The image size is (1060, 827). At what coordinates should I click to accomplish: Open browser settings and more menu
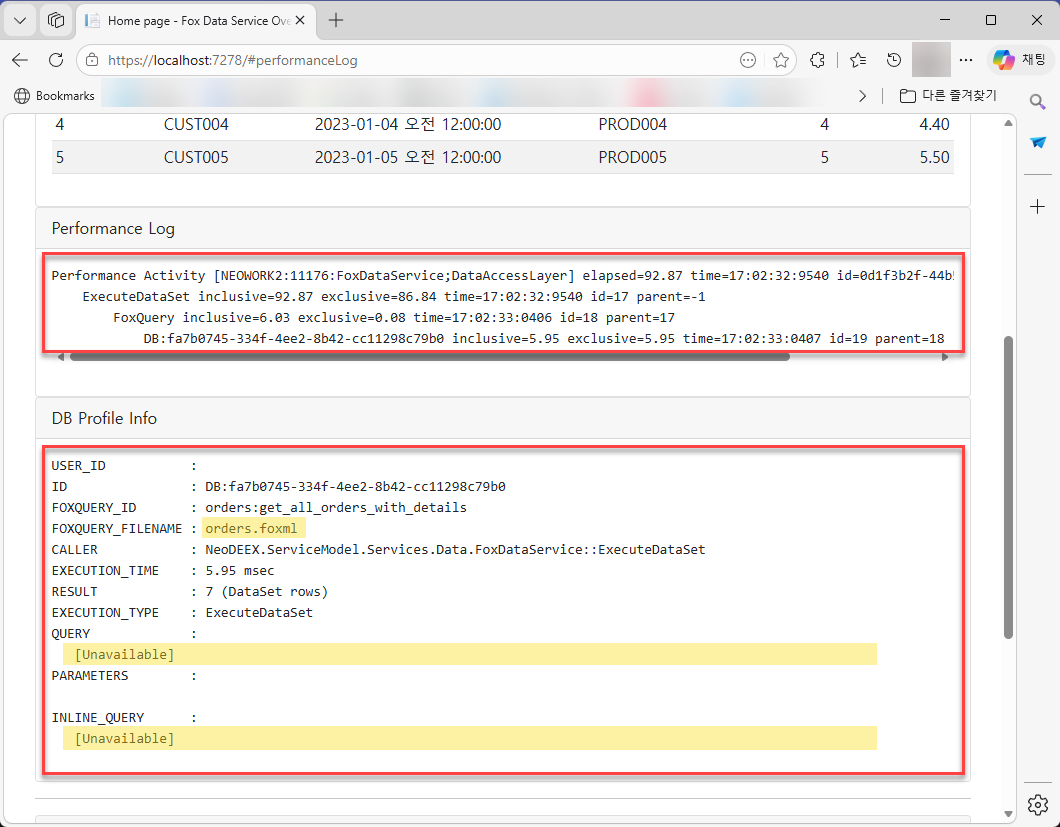tap(966, 60)
